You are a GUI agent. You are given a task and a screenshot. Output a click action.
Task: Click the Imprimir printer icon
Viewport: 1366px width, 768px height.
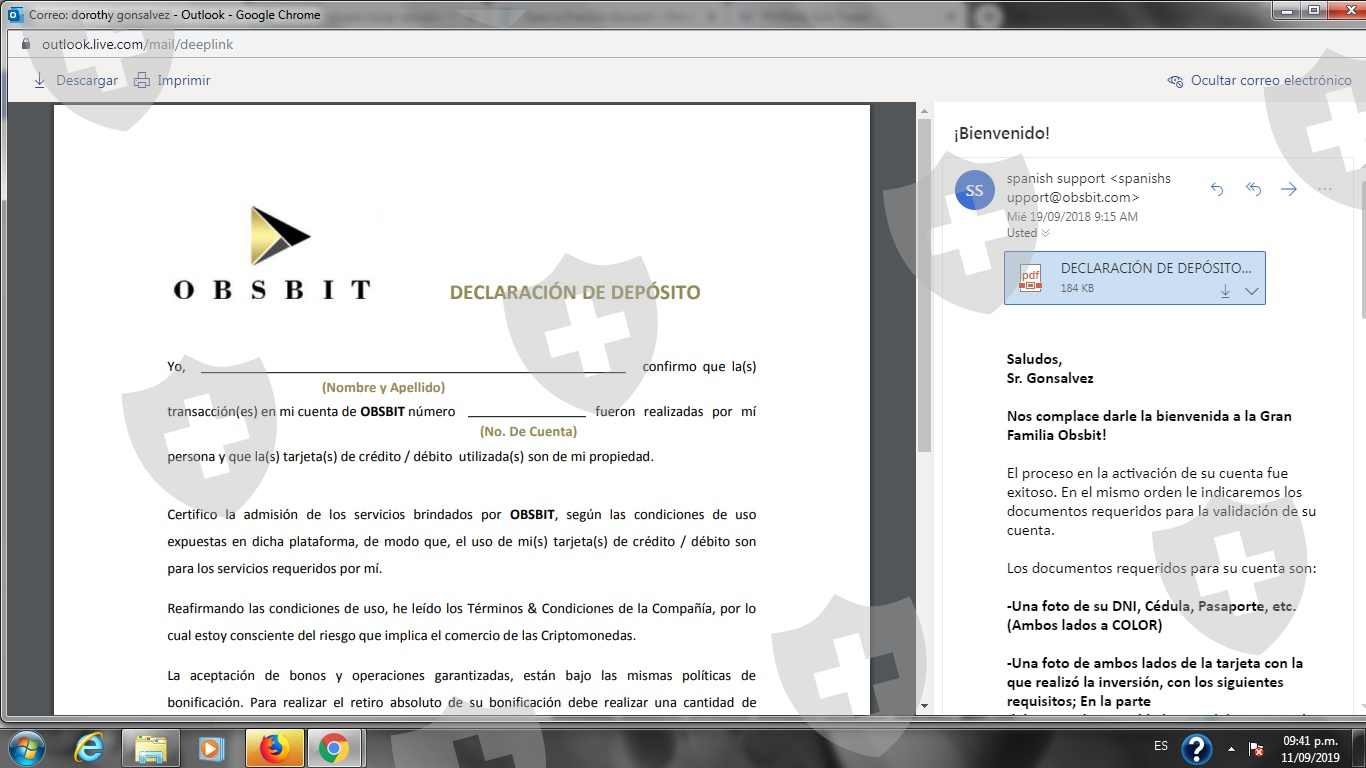coord(142,81)
